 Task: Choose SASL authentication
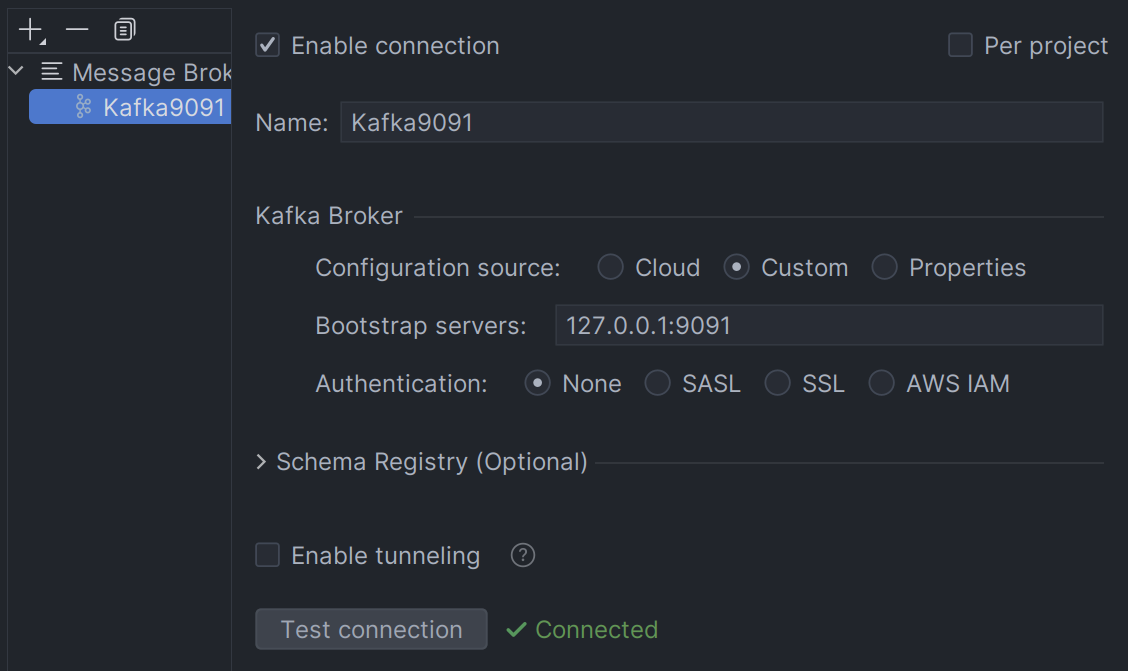[657, 384]
